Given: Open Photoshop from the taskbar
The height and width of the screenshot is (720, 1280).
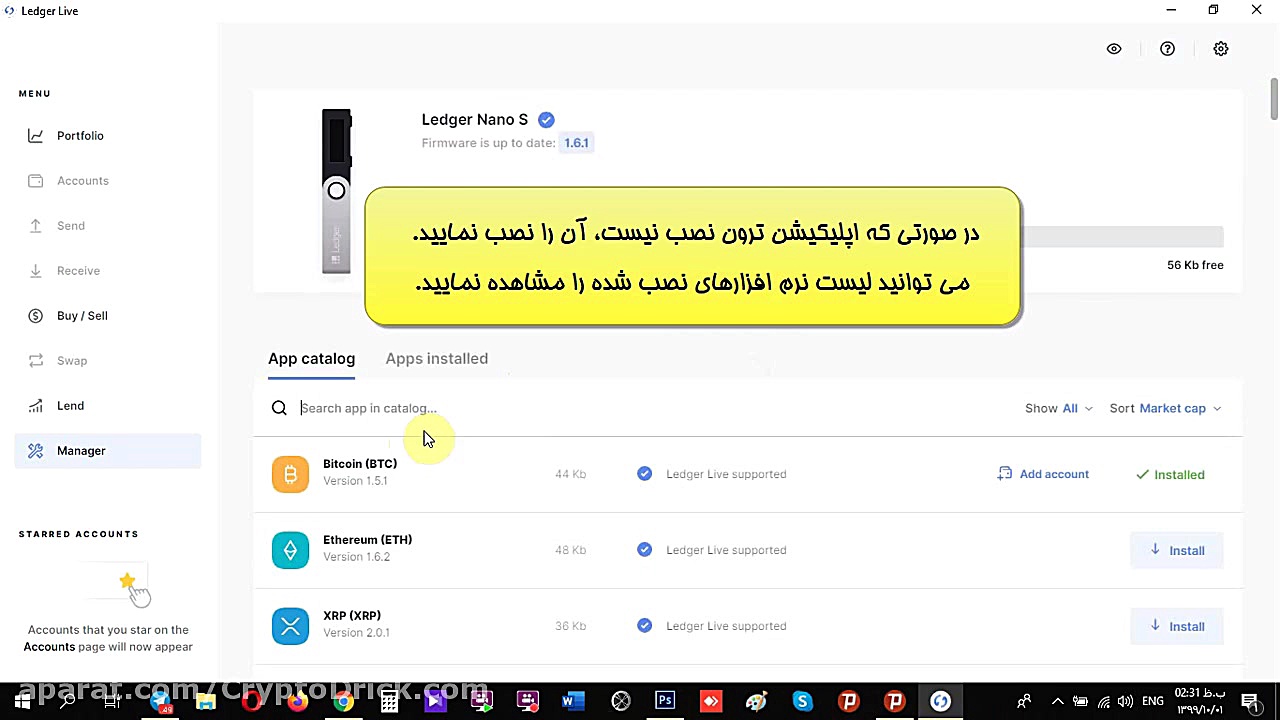Looking at the screenshot, I should [x=665, y=701].
